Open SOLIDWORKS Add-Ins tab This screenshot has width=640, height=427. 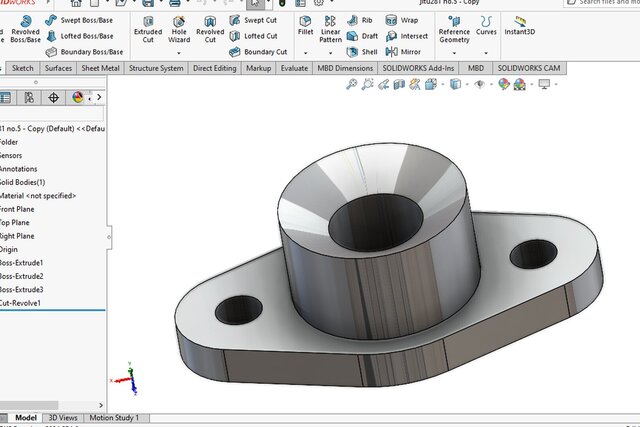418,68
